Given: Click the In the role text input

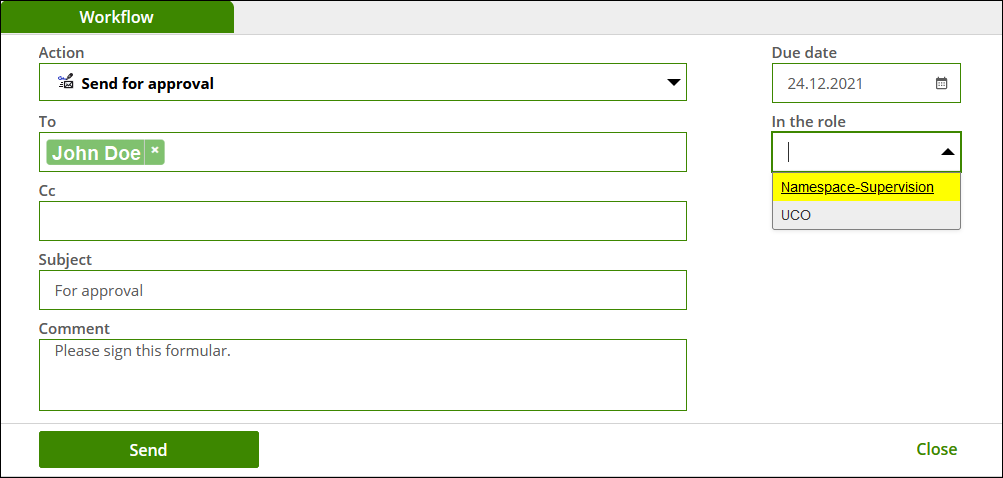Looking at the screenshot, I should coord(857,152).
